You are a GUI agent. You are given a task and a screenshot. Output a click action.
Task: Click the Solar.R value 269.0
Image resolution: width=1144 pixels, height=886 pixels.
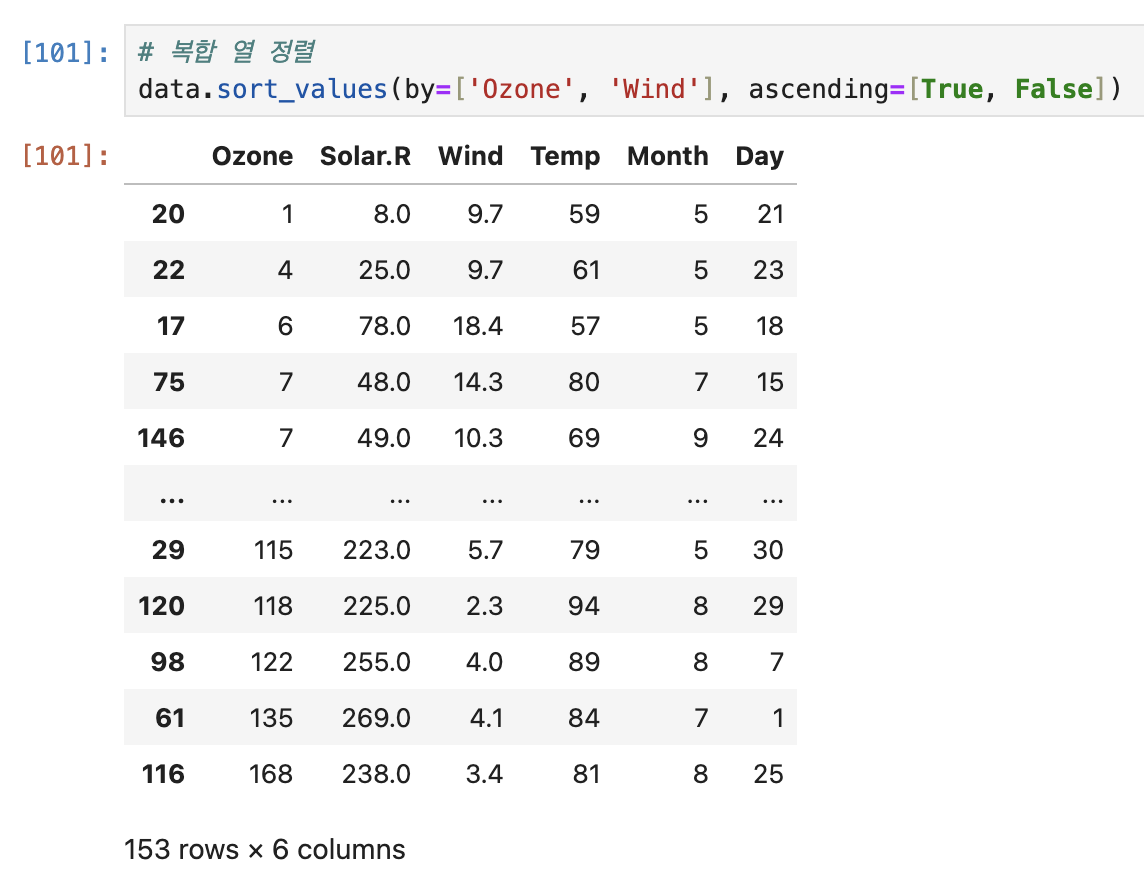376,718
